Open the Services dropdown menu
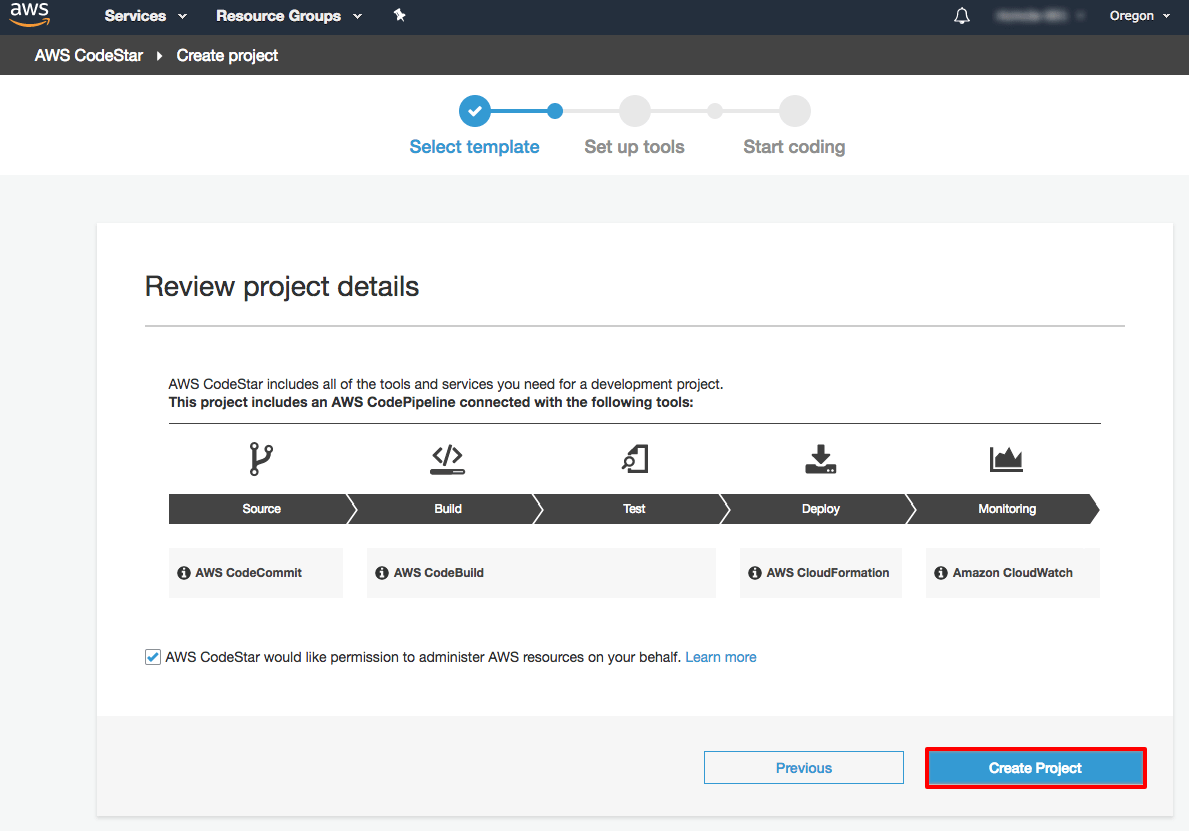Image resolution: width=1189 pixels, height=831 pixels. point(146,16)
